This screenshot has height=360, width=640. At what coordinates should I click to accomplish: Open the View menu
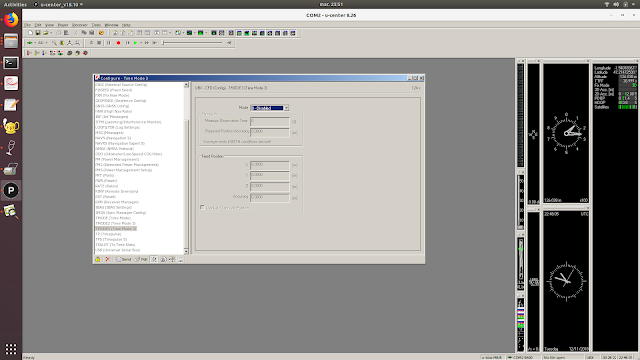click(49, 25)
